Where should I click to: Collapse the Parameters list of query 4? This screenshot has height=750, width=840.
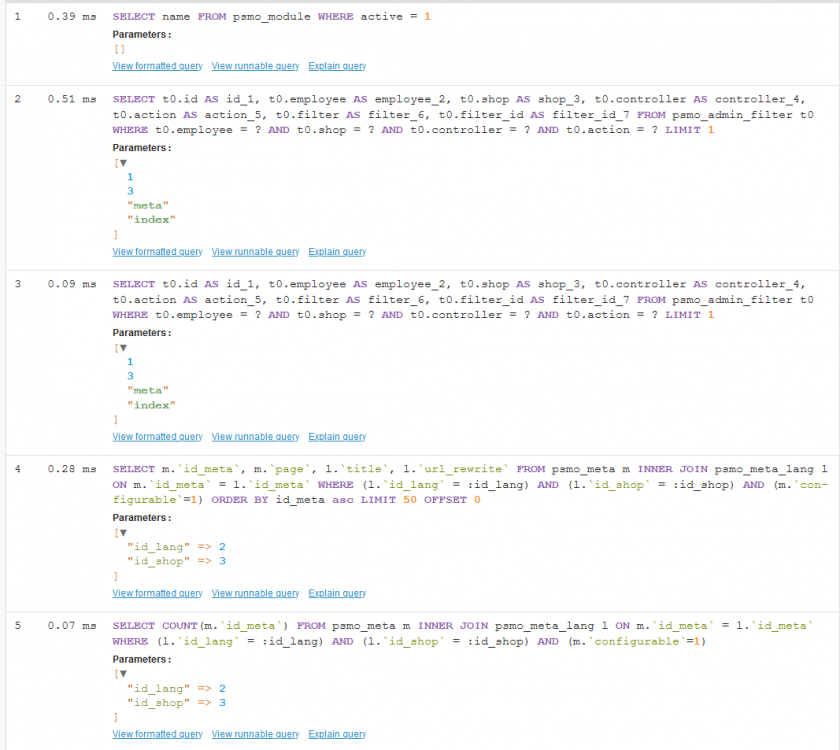coord(121,532)
